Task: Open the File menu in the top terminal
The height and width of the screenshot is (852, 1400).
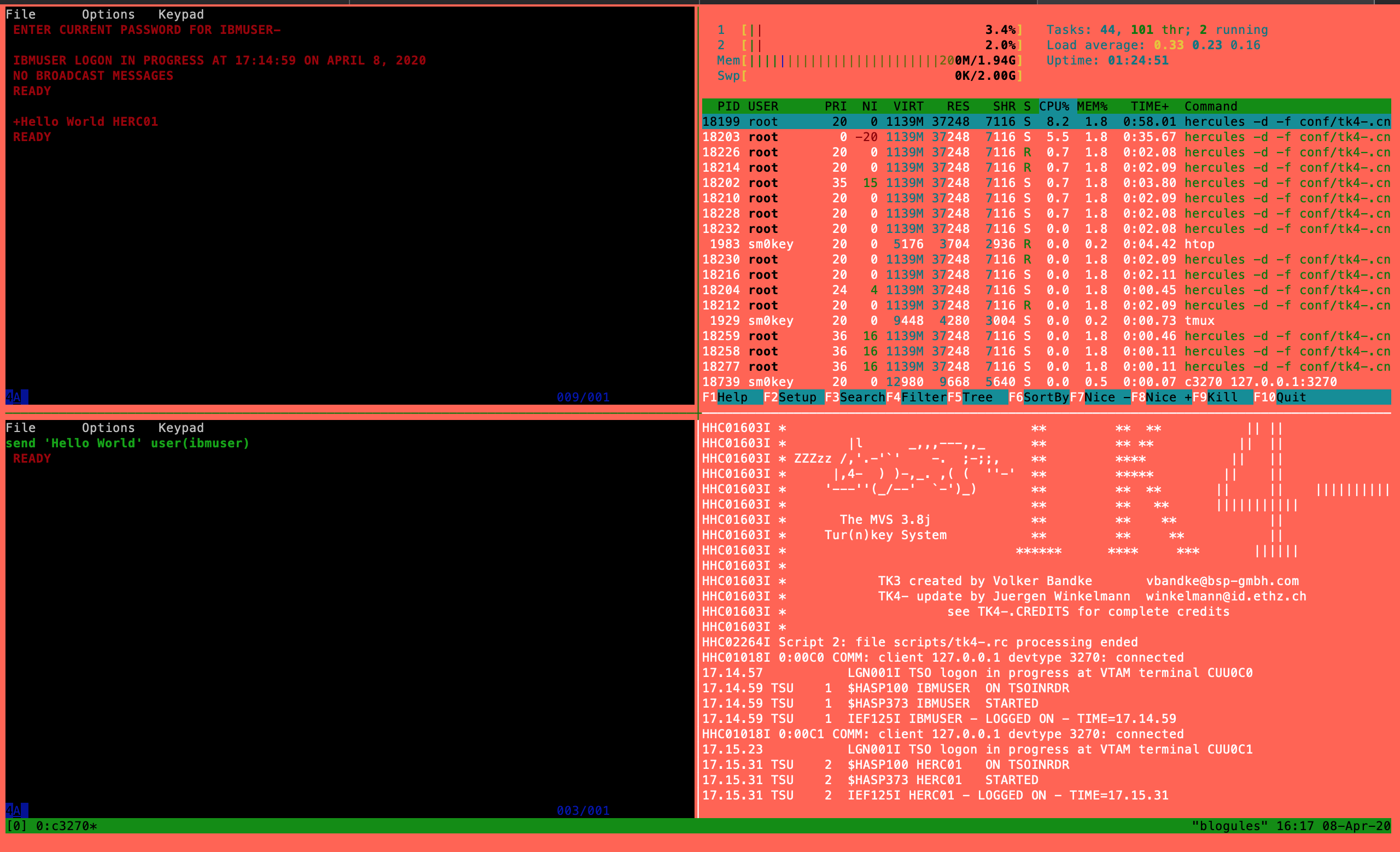Action: point(20,14)
